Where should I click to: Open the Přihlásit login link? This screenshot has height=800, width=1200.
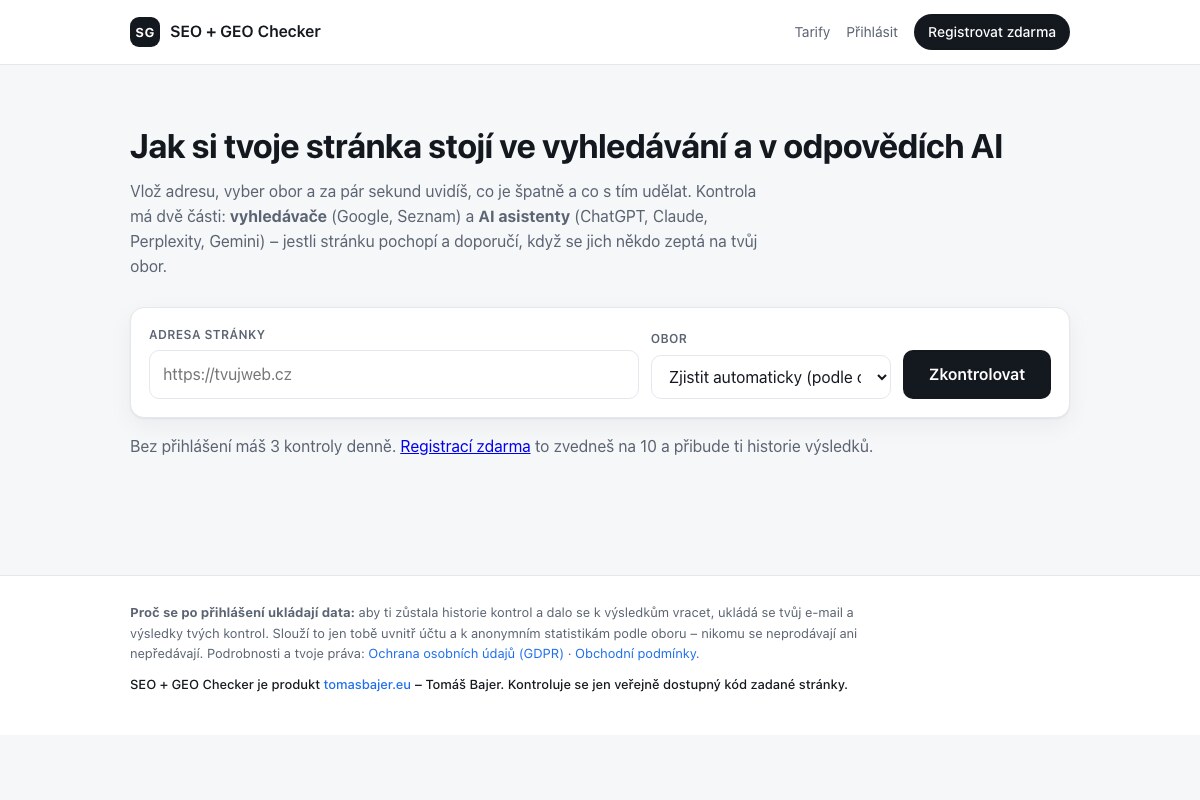[x=872, y=32]
